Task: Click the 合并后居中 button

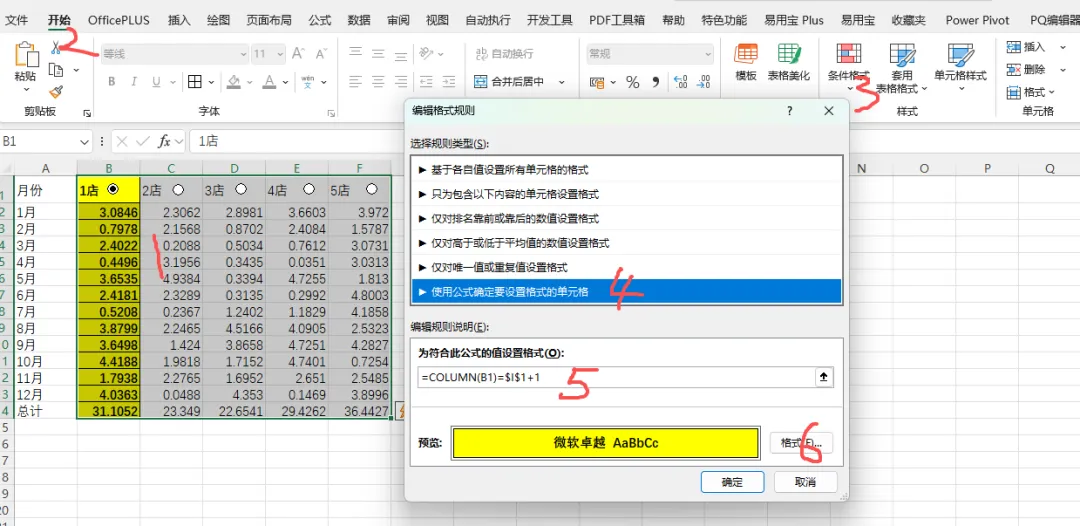Action: coord(511,82)
